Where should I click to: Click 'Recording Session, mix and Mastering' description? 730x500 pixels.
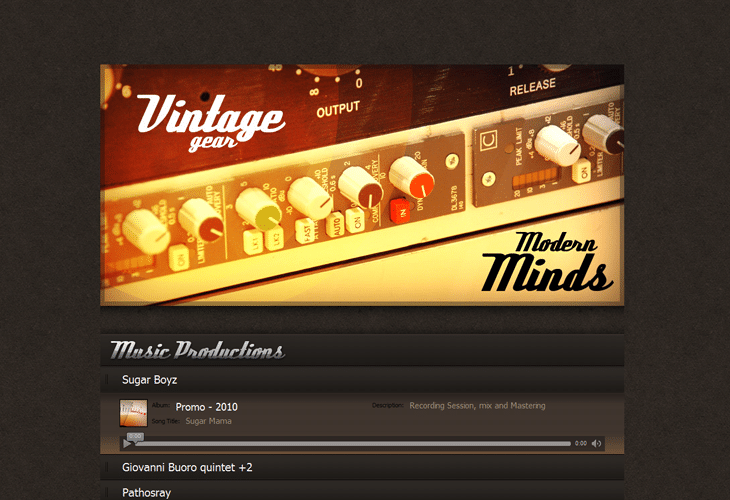pyautogui.click(x=477, y=406)
